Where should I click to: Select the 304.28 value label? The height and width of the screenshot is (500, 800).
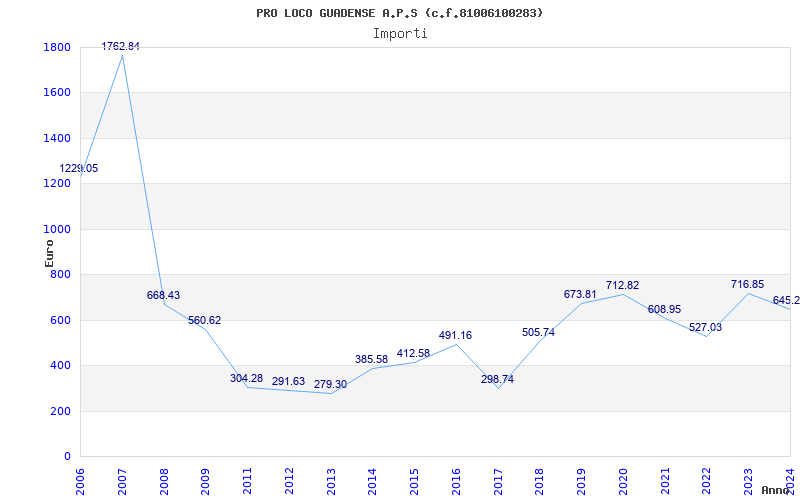[x=246, y=379]
